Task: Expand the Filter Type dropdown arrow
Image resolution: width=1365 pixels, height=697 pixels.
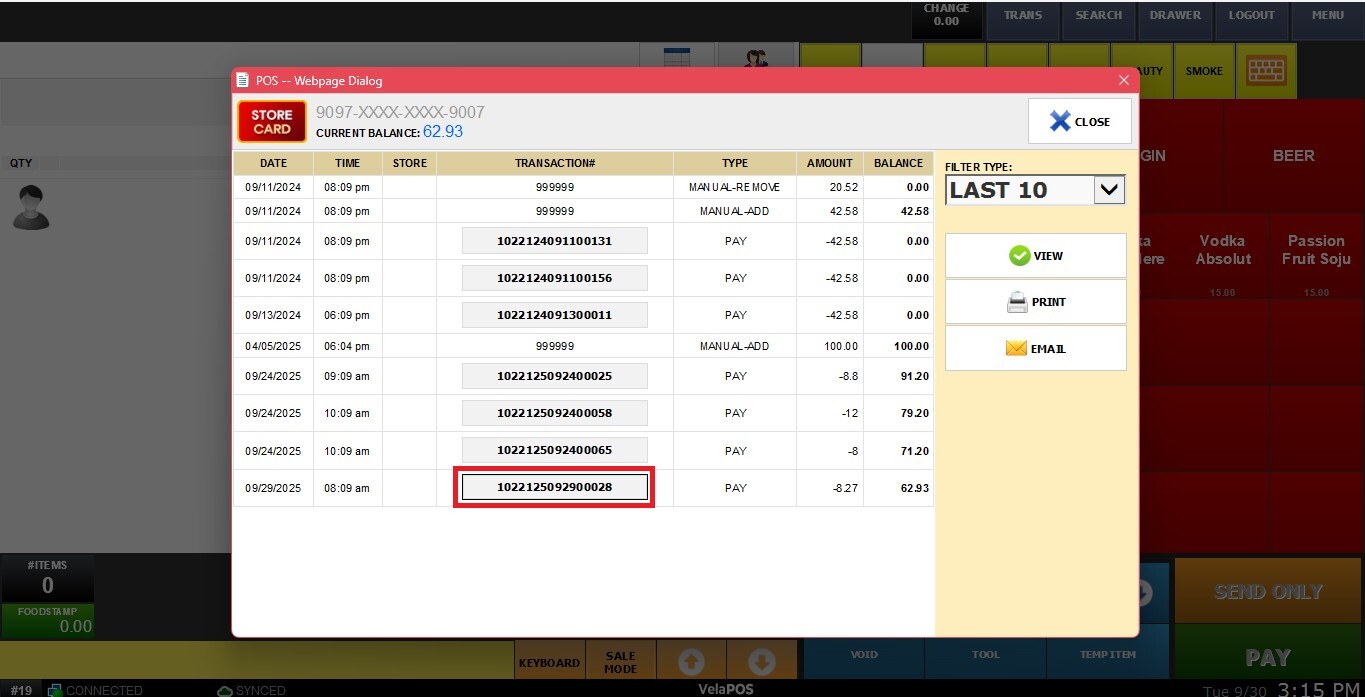Action: point(1109,190)
